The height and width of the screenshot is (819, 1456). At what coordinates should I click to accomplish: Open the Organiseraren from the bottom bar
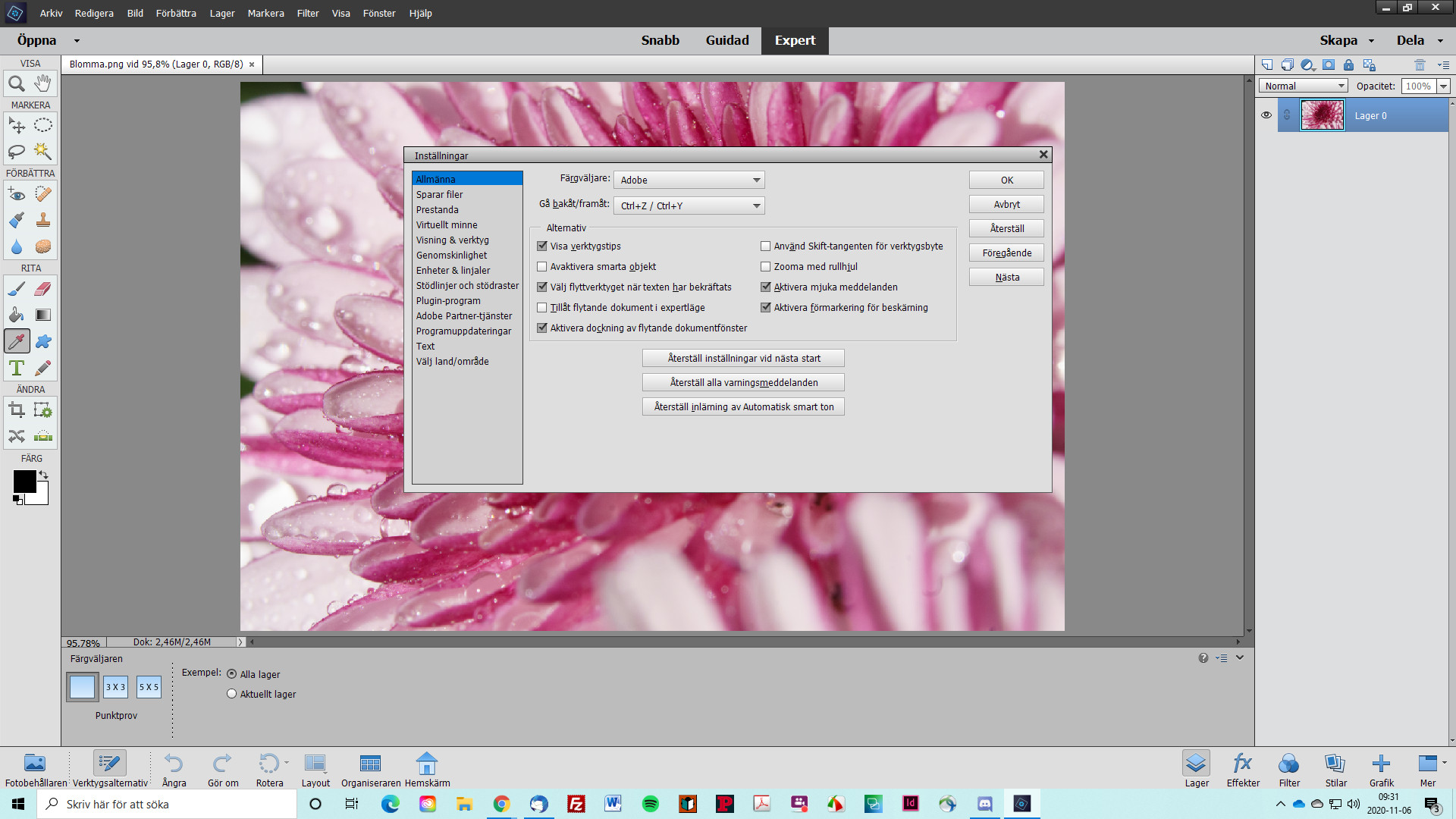point(370,764)
